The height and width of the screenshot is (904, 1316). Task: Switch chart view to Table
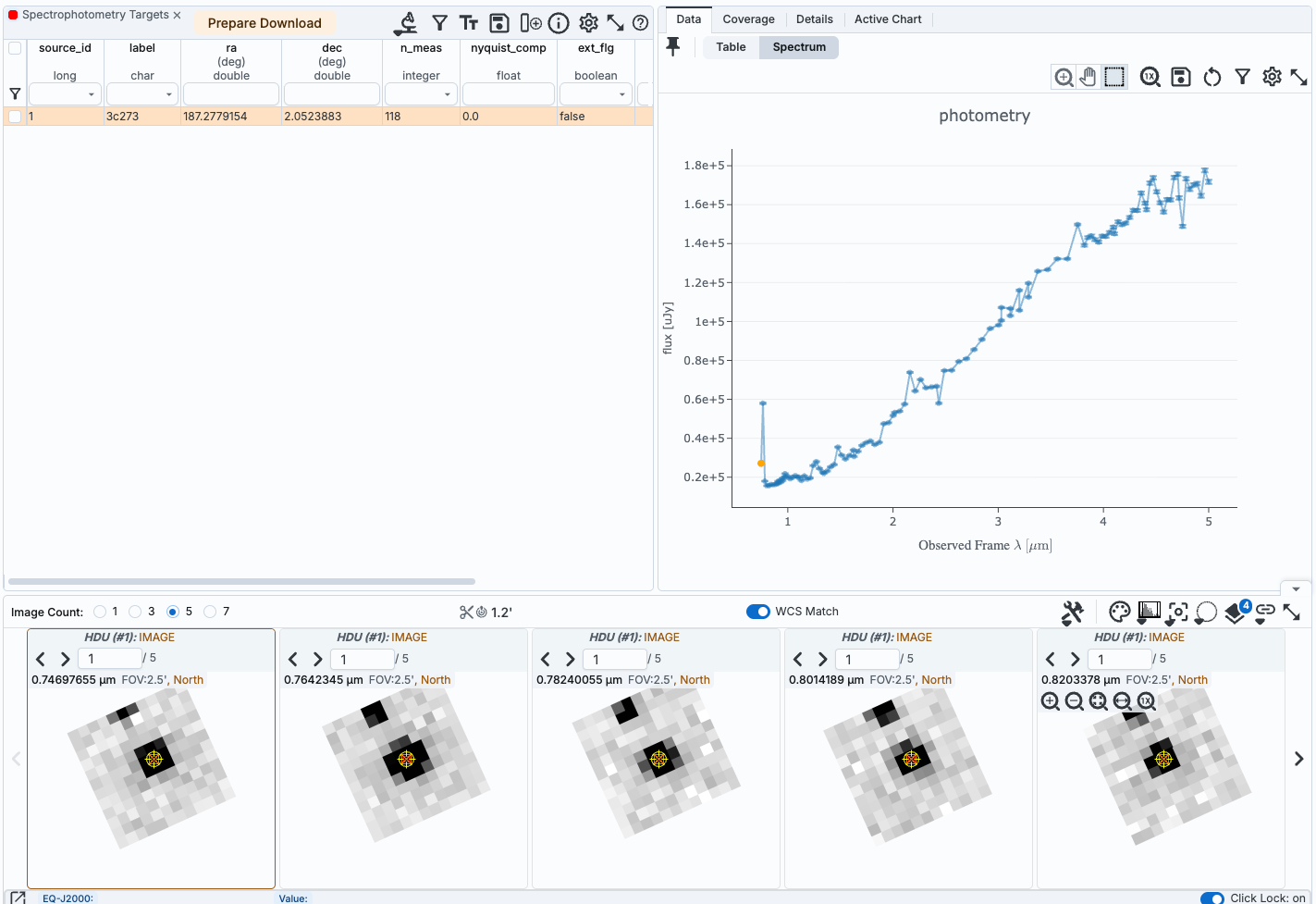(x=731, y=47)
